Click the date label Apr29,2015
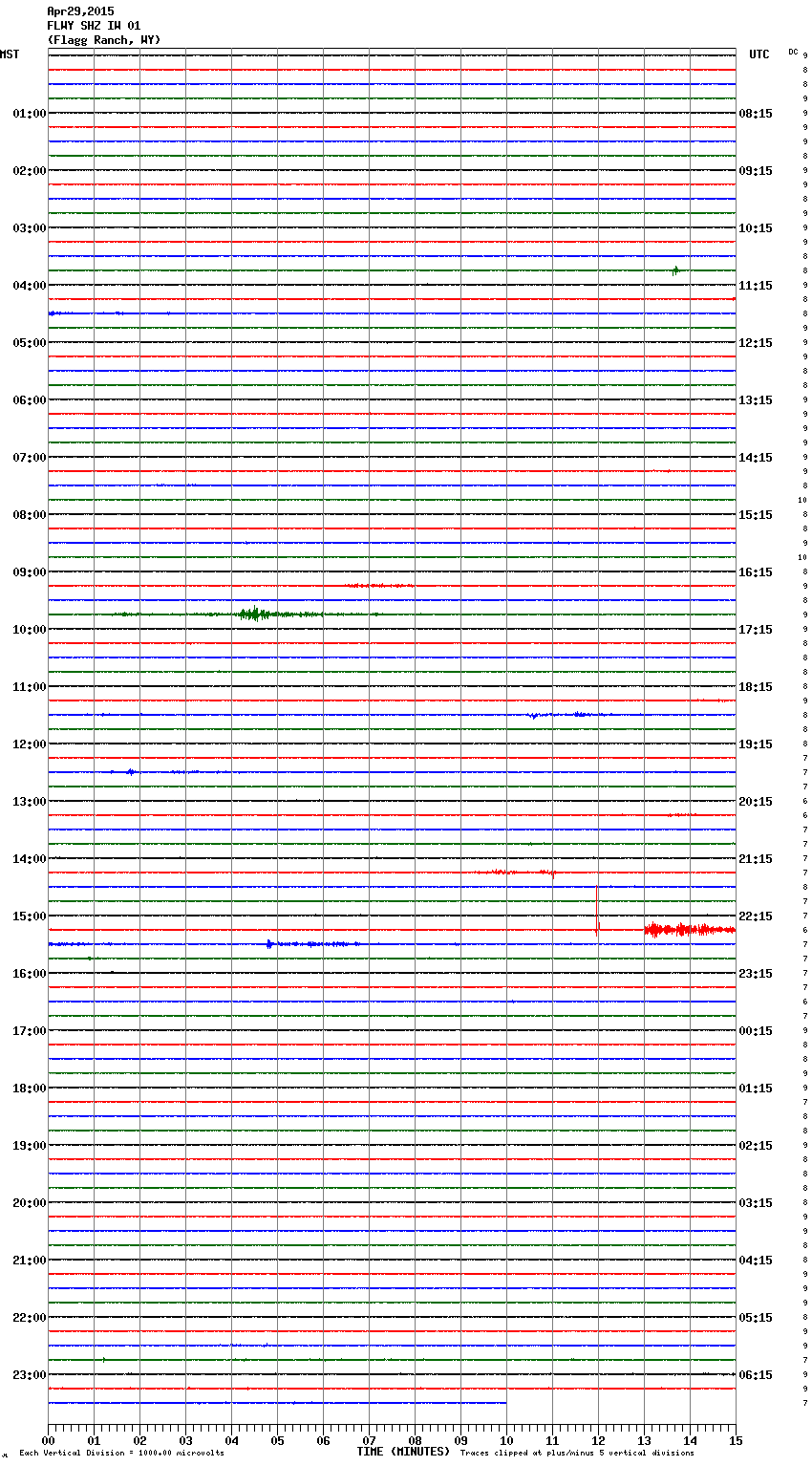 (x=80, y=11)
